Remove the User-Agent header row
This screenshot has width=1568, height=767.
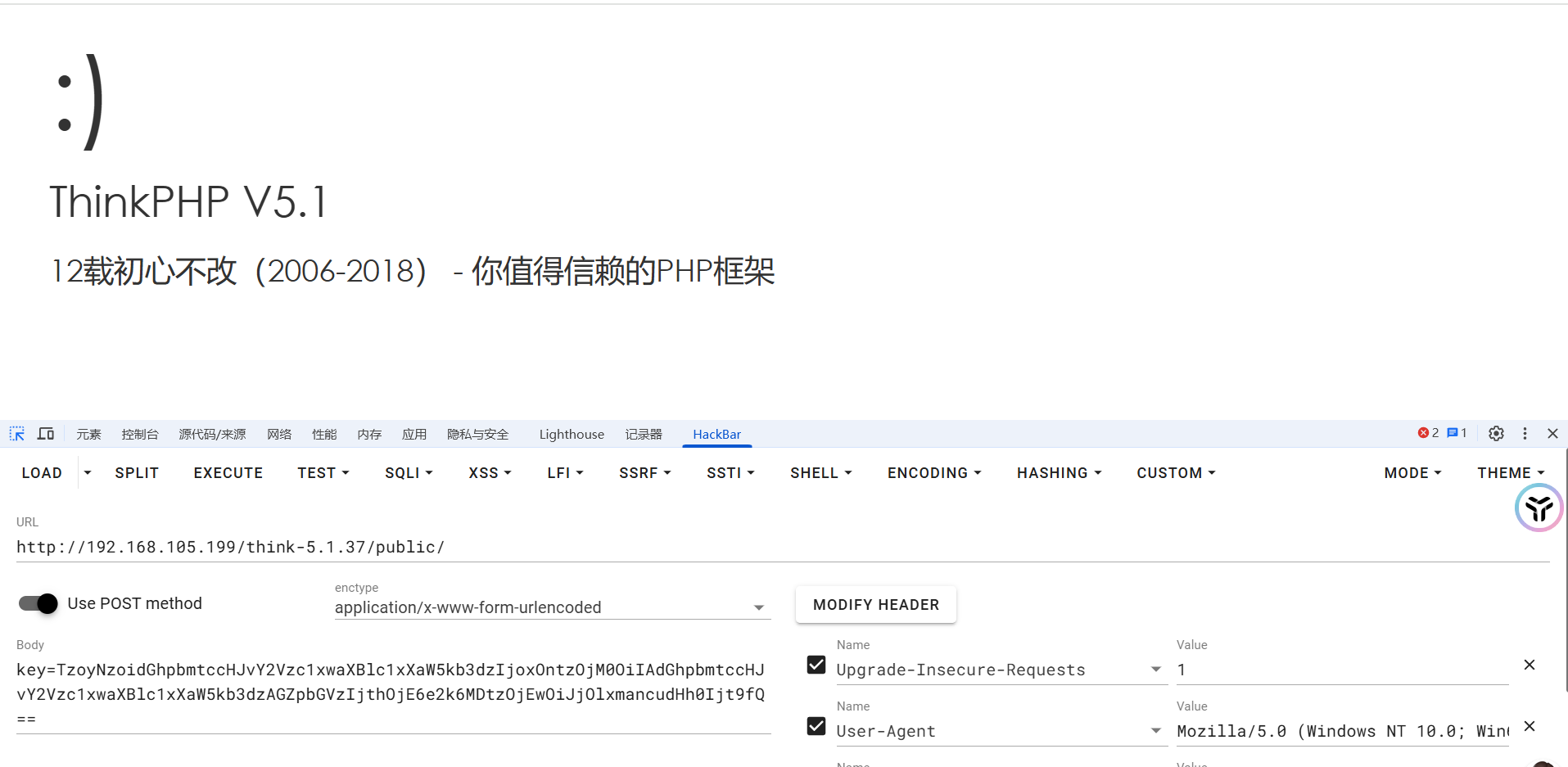1529,726
